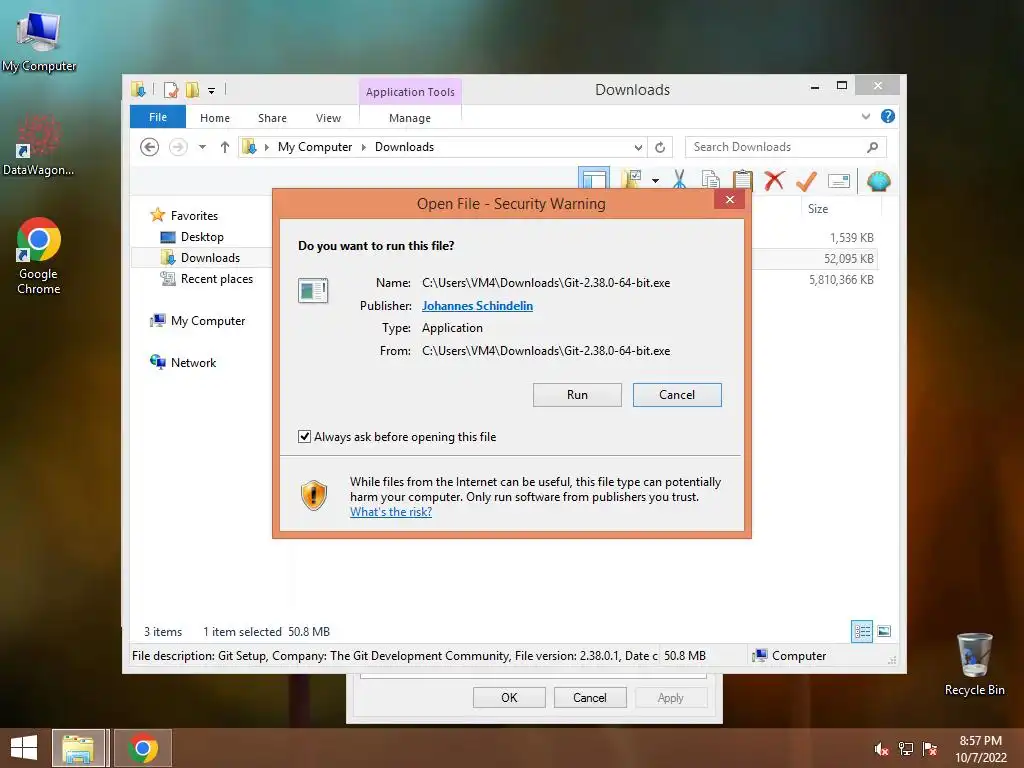Open the Customize Quick Access Toolbar dropdown
The width and height of the screenshot is (1024, 768).
click(212, 91)
